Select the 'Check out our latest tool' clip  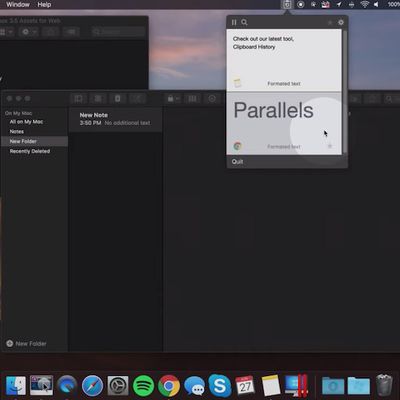click(284, 60)
